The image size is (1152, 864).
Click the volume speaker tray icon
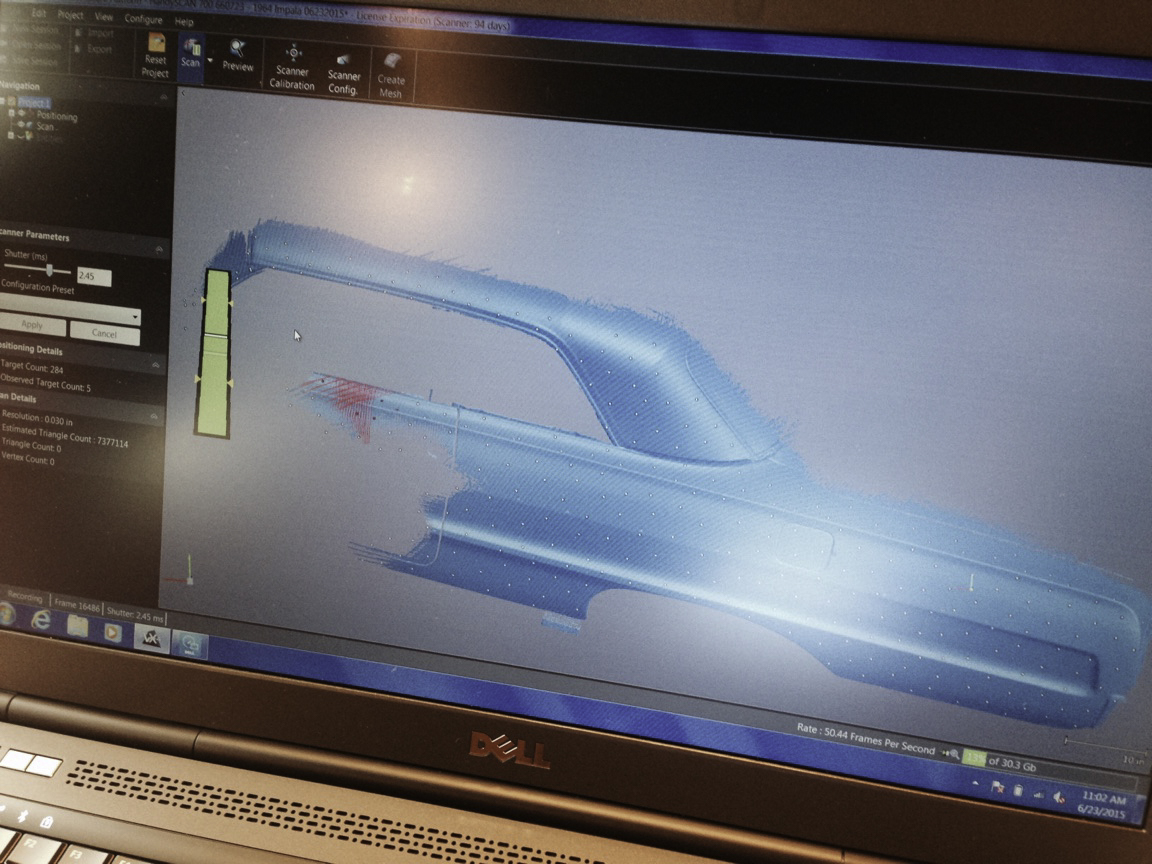(x=1059, y=796)
